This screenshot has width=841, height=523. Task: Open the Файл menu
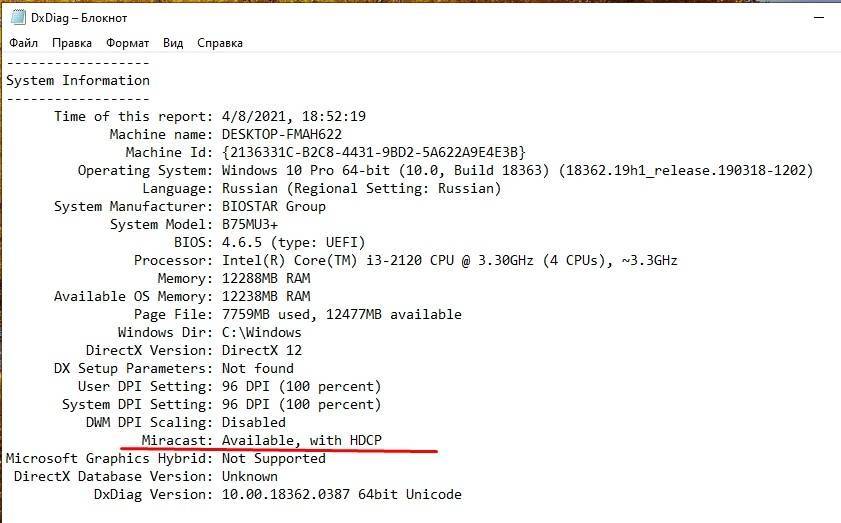[24, 43]
